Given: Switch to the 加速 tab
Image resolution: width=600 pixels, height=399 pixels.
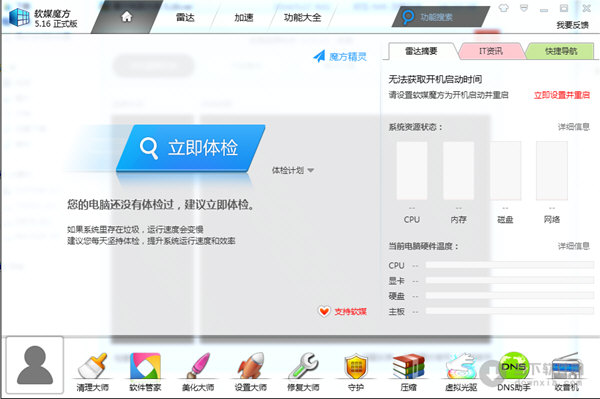Looking at the screenshot, I should pos(244,17).
